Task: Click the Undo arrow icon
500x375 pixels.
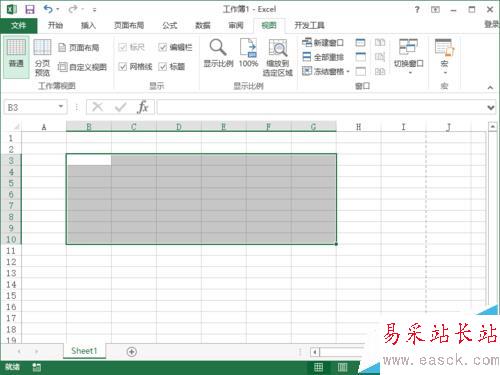Action: 48,9
